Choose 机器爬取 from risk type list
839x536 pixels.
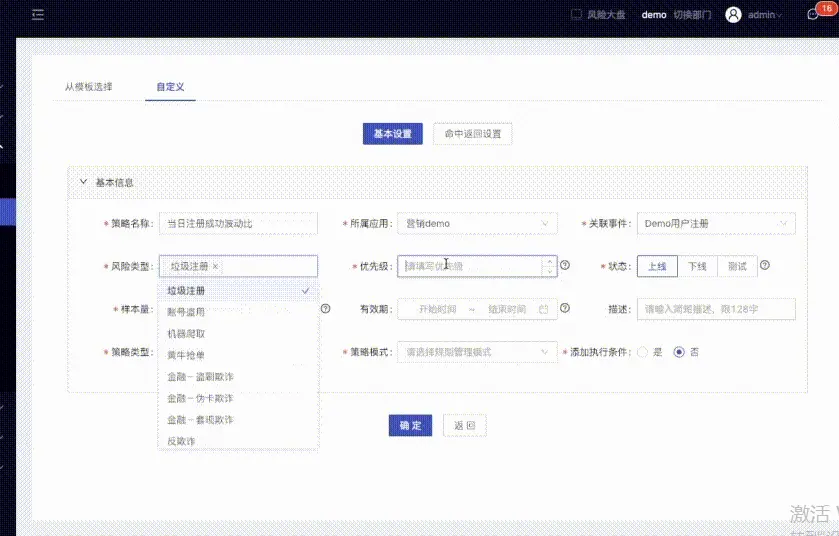238,334
